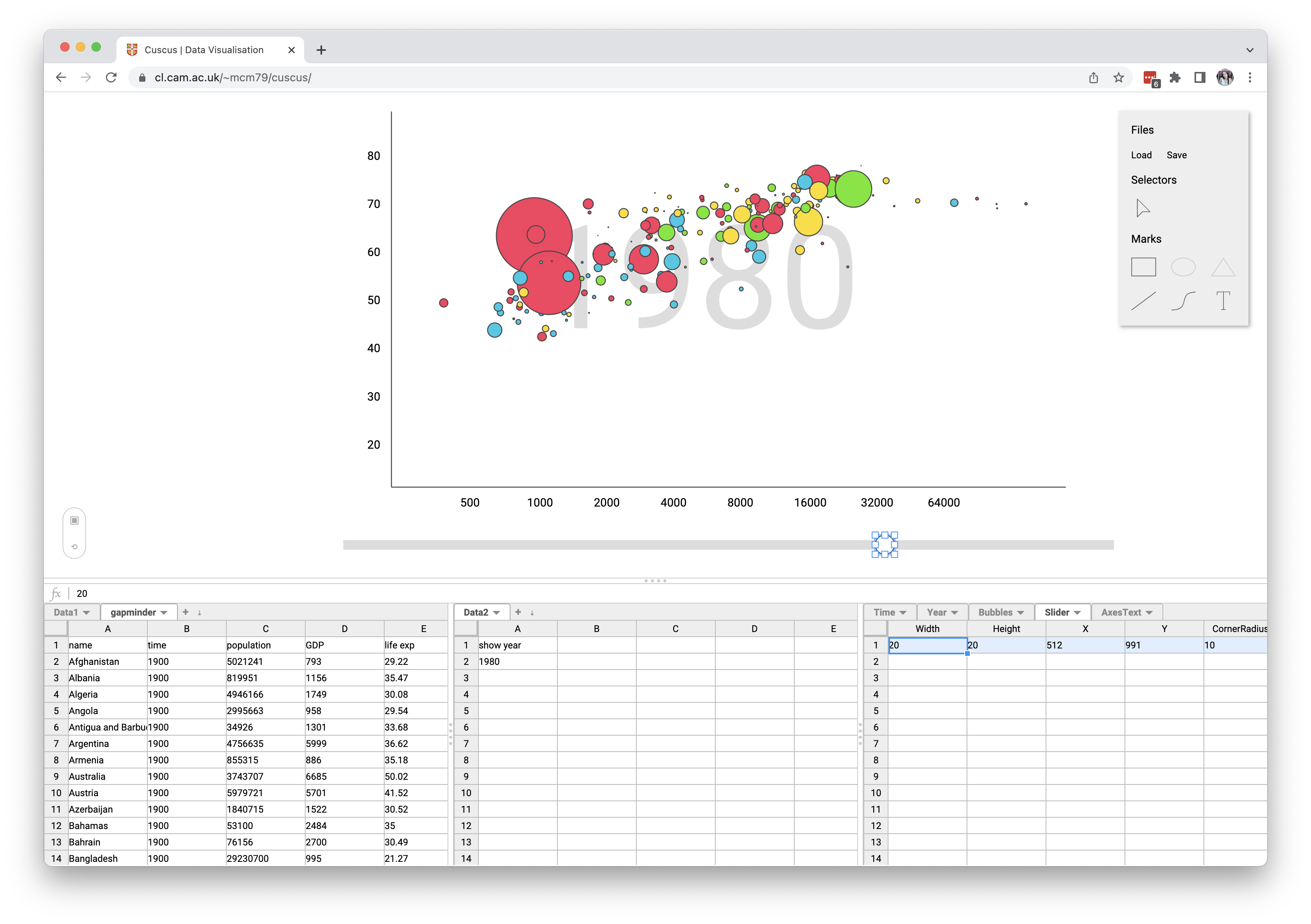Click the reset rotate icon at canvas left

[x=74, y=546]
